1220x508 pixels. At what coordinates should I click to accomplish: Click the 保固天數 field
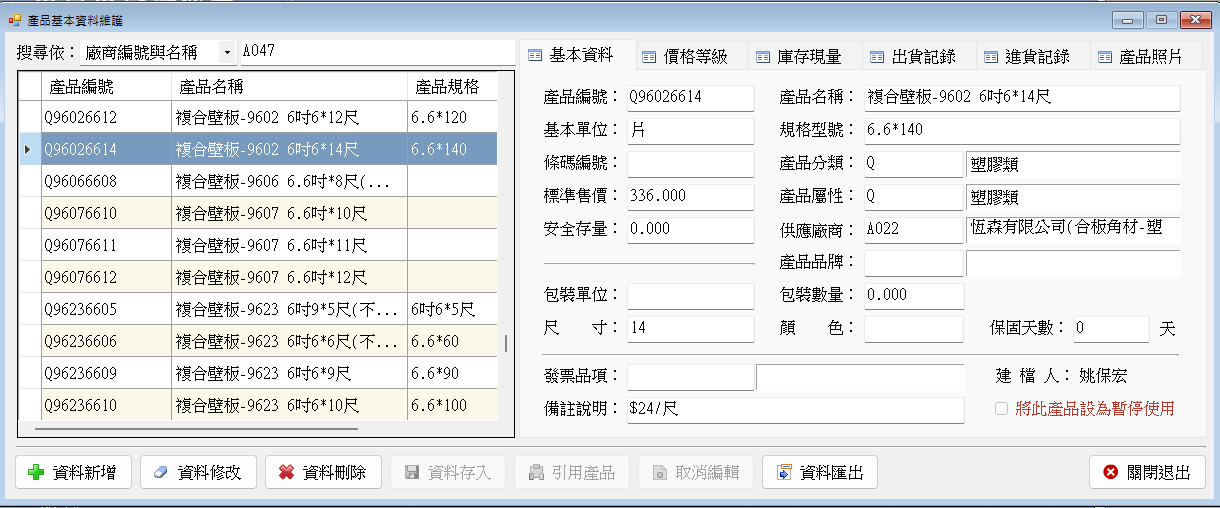point(1110,329)
